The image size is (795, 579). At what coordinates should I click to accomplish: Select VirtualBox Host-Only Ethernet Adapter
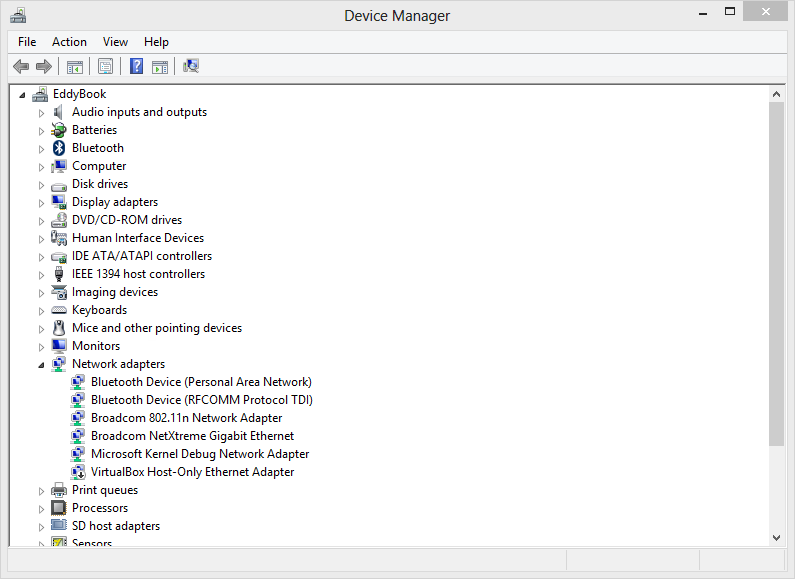[192, 472]
